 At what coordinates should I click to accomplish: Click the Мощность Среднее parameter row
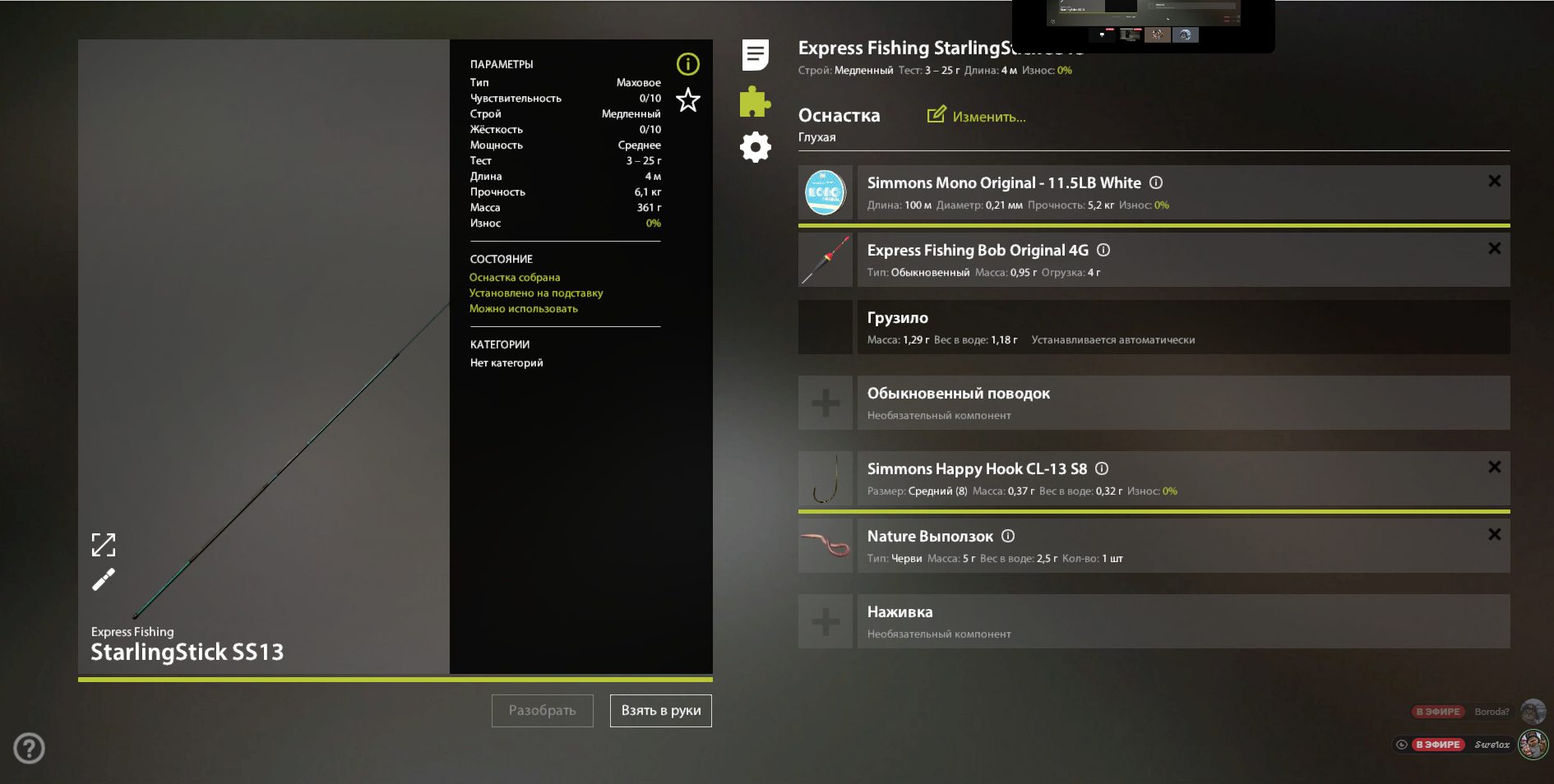566,145
